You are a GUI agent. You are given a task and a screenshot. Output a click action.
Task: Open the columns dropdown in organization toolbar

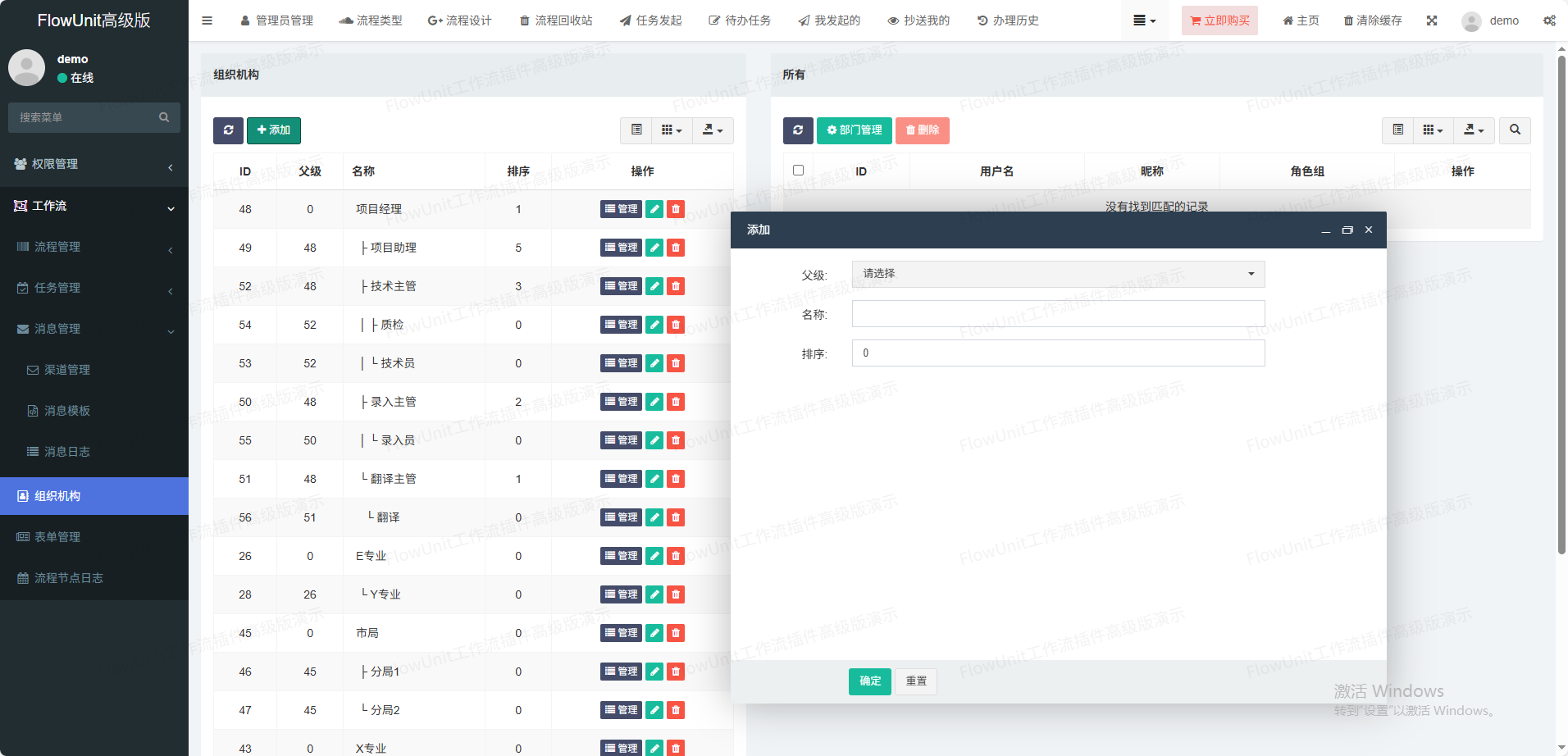672,130
